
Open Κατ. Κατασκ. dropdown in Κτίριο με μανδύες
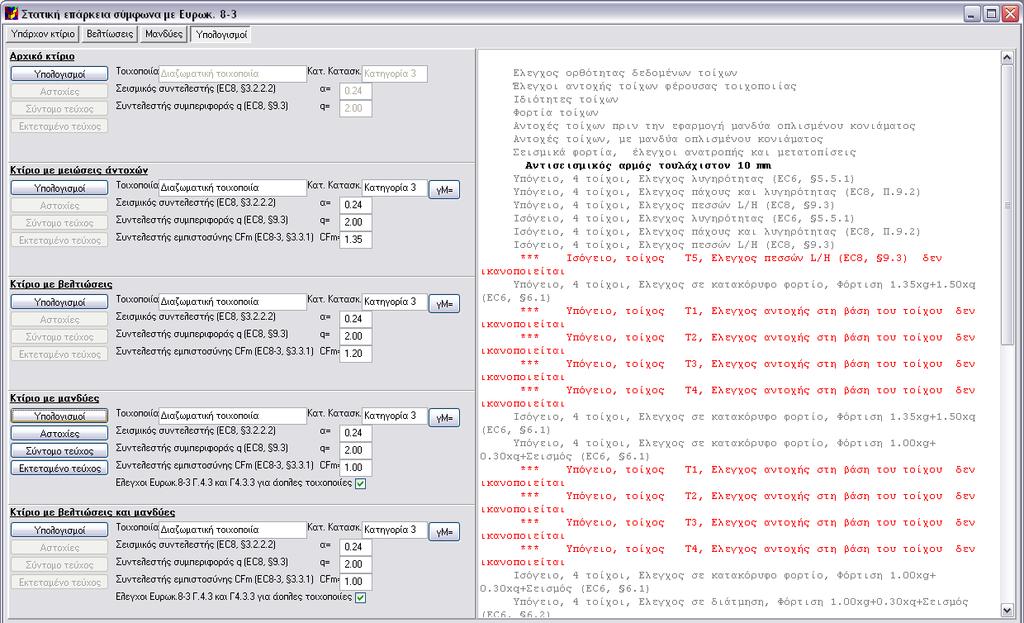pyautogui.click(x=394, y=415)
